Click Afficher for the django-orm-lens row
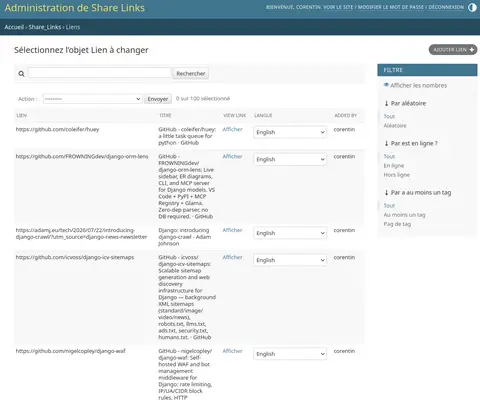Viewport: 480px width, 400px height. 232,156
